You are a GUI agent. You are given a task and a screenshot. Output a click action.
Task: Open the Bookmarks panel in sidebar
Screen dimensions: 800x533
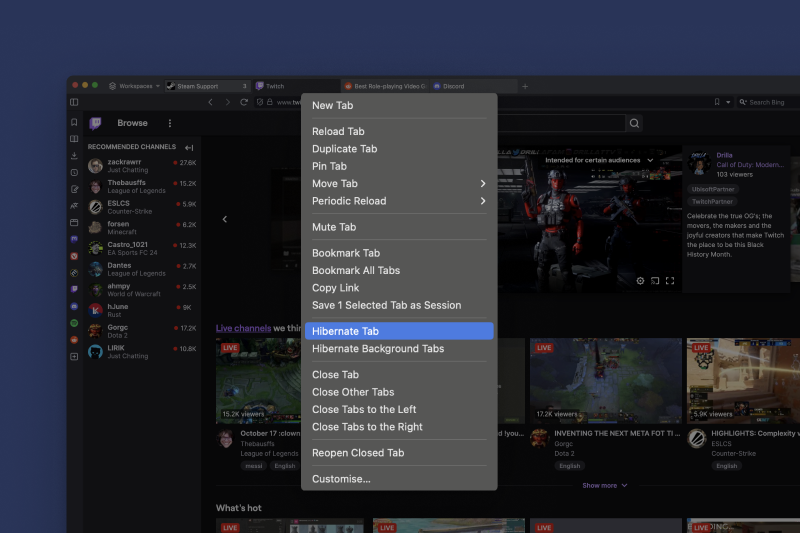pyautogui.click(x=74, y=122)
